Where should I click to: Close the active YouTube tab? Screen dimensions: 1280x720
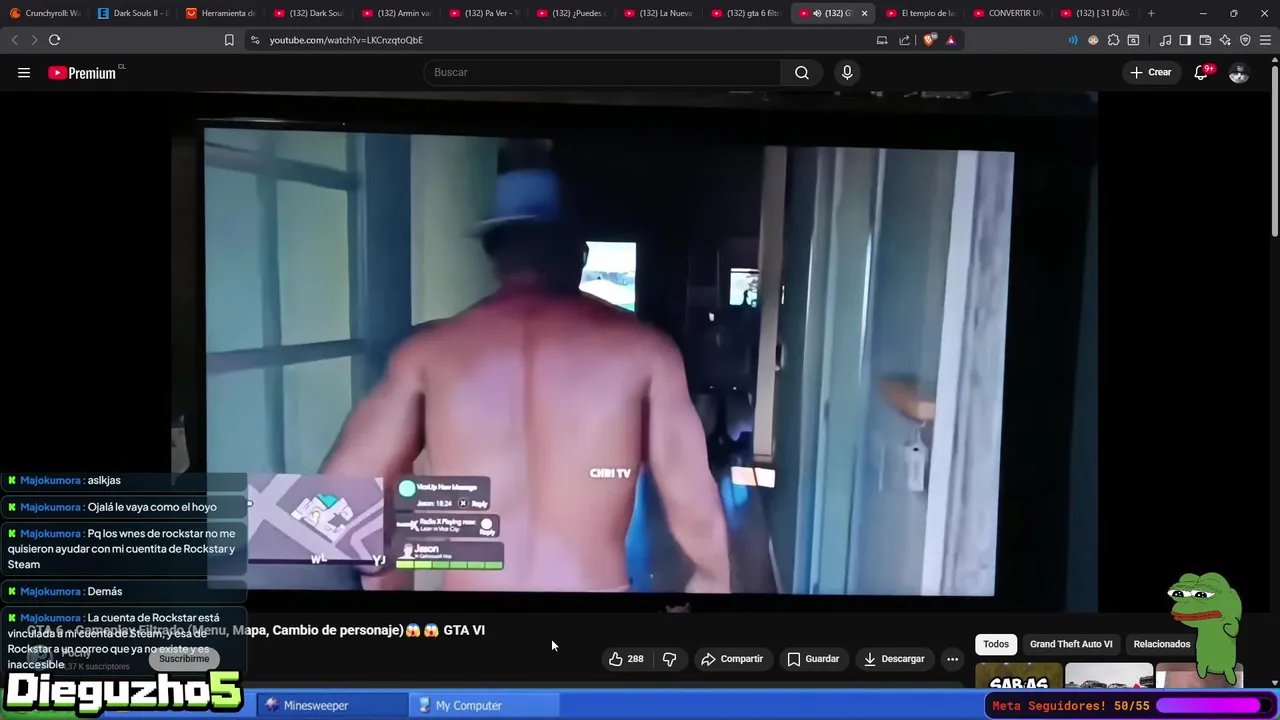pyautogui.click(x=865, y=13)
